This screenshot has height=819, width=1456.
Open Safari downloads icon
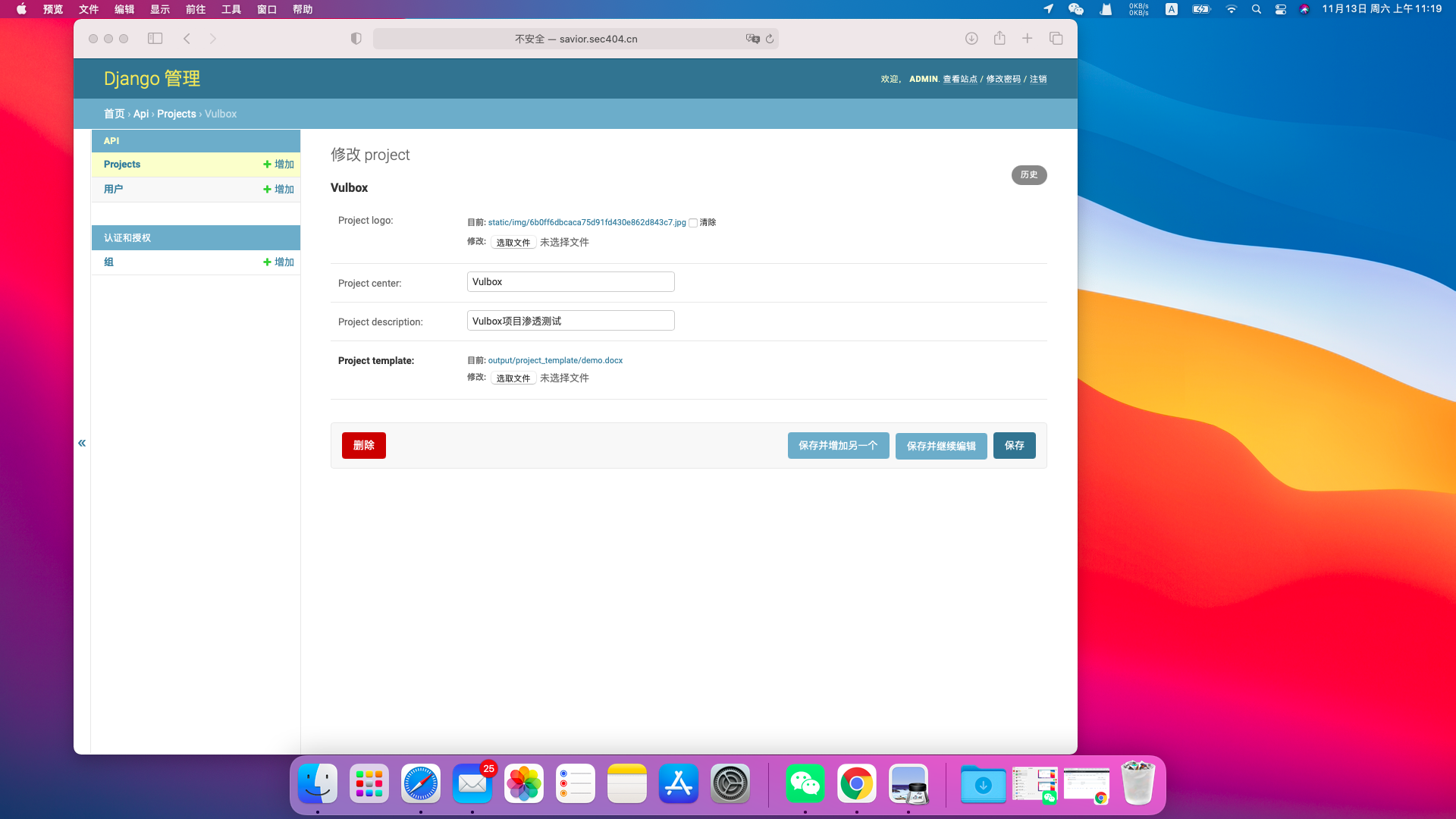pos(971,39)
